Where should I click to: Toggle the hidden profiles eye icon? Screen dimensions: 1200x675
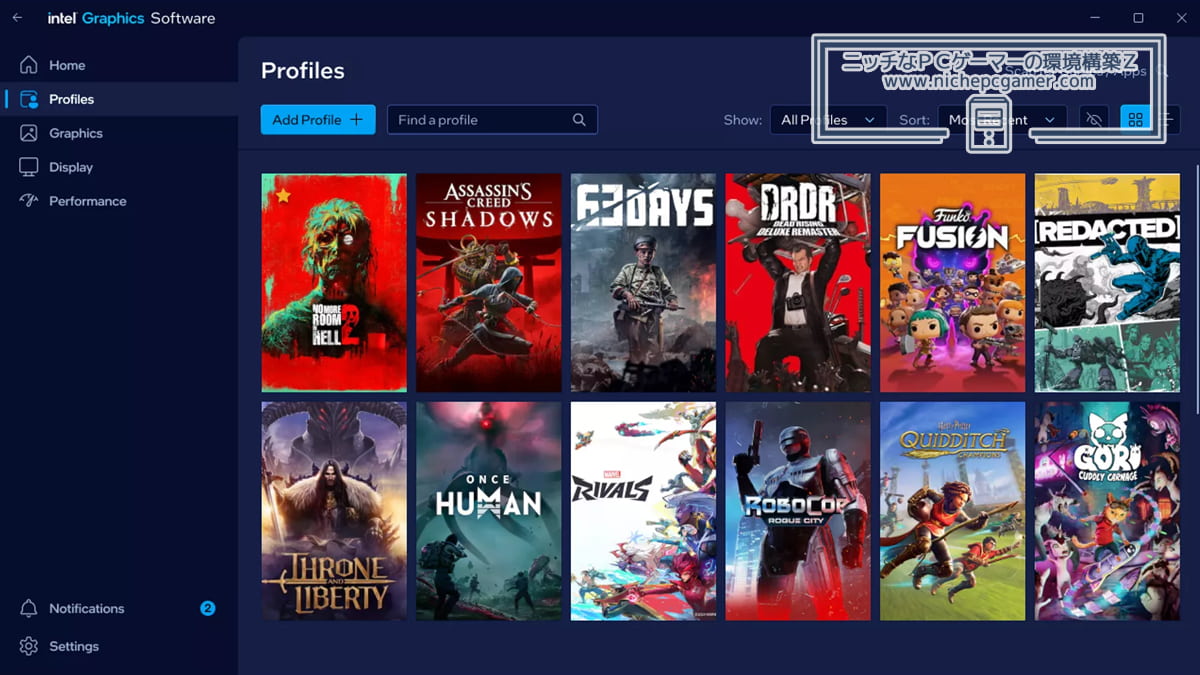click(x=1095, y=119)
